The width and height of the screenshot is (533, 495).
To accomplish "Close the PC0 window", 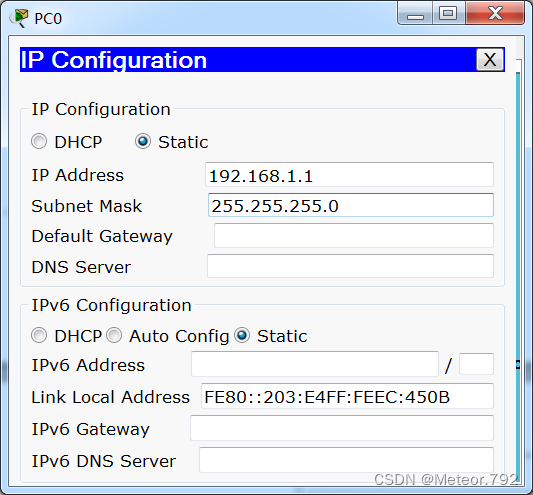I will tap(495, 13).
